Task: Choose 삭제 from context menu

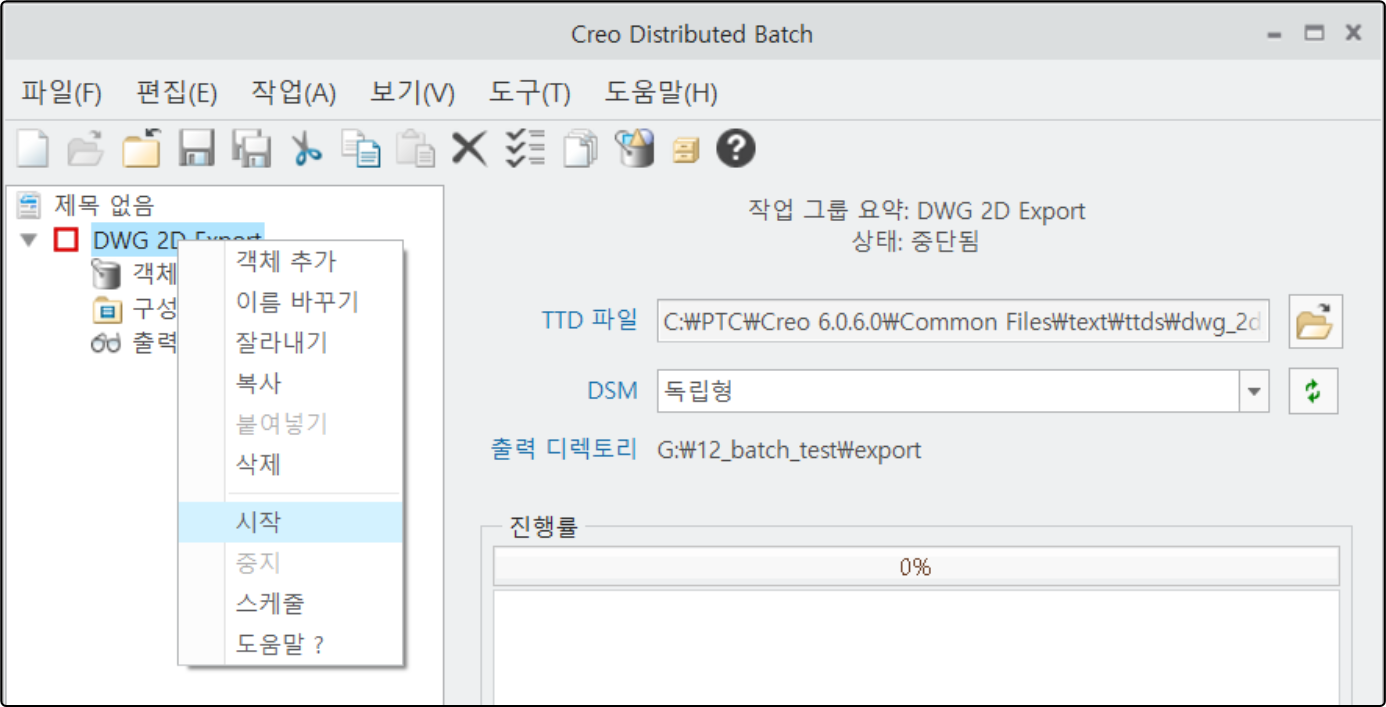Action: 291,464
